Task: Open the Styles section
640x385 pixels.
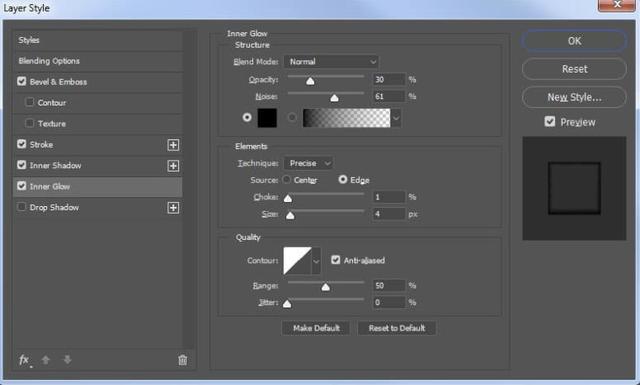Action: [x=98, y=40]
